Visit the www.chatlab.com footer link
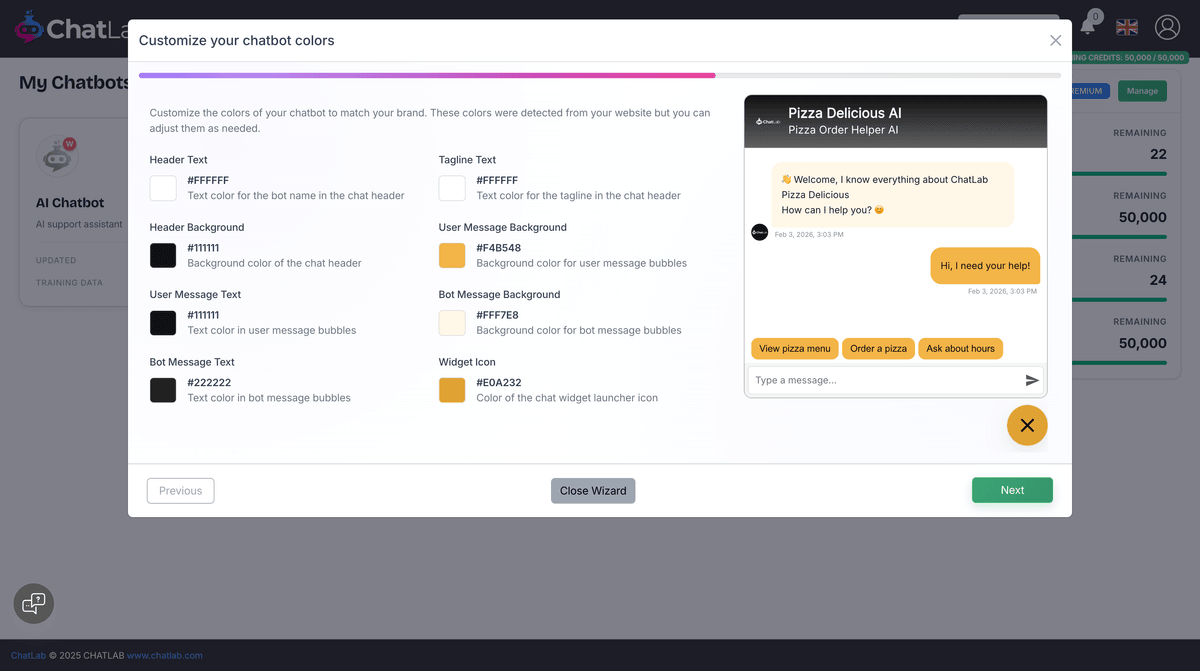The height and width of the screenshot is (671, 1200). (163, 655)
